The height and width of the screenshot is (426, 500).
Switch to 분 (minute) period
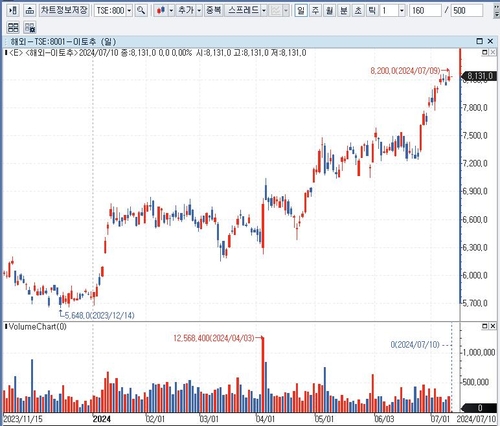[x=343, y=11]
